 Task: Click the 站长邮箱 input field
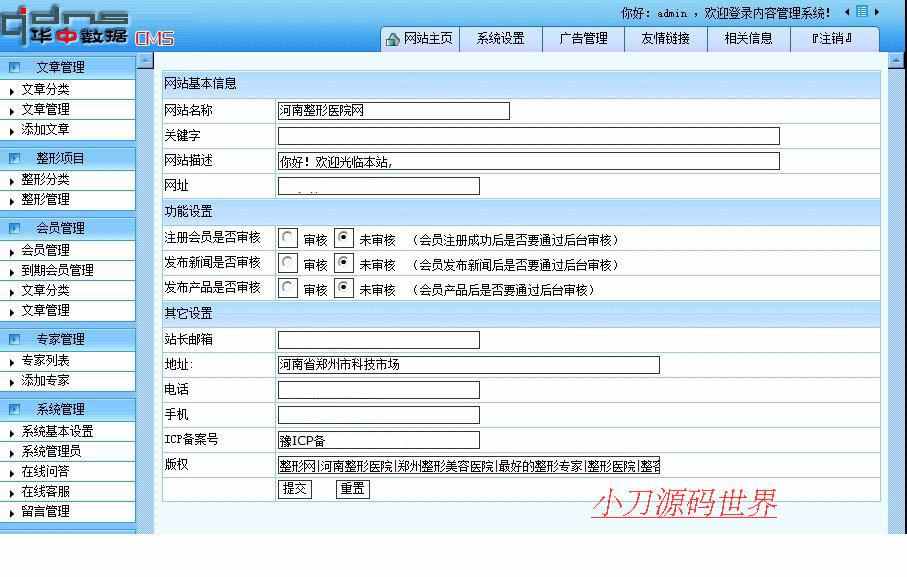pos(379,340)
